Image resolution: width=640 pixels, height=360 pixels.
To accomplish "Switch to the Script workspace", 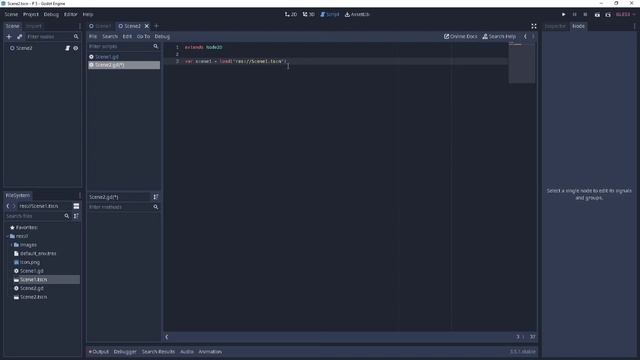I will click(x=330, y=14).
